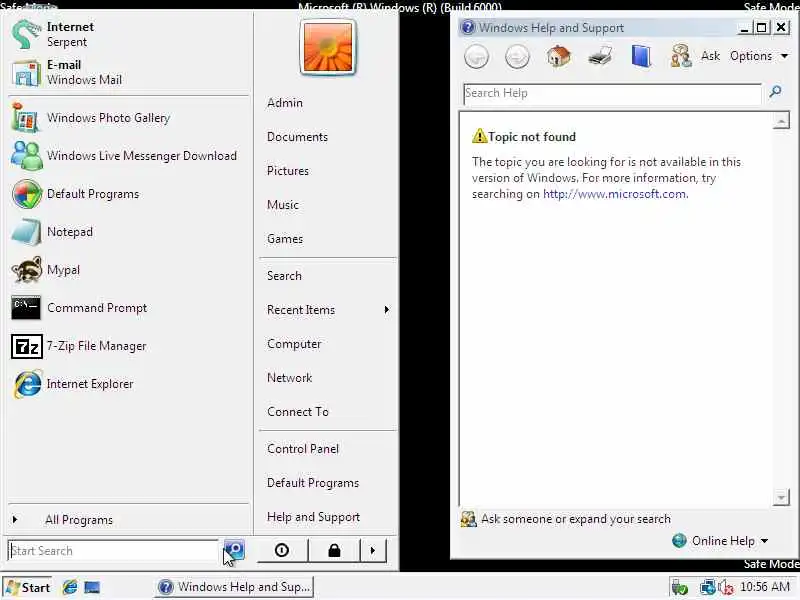Click the network tray icon

[707, 587]
